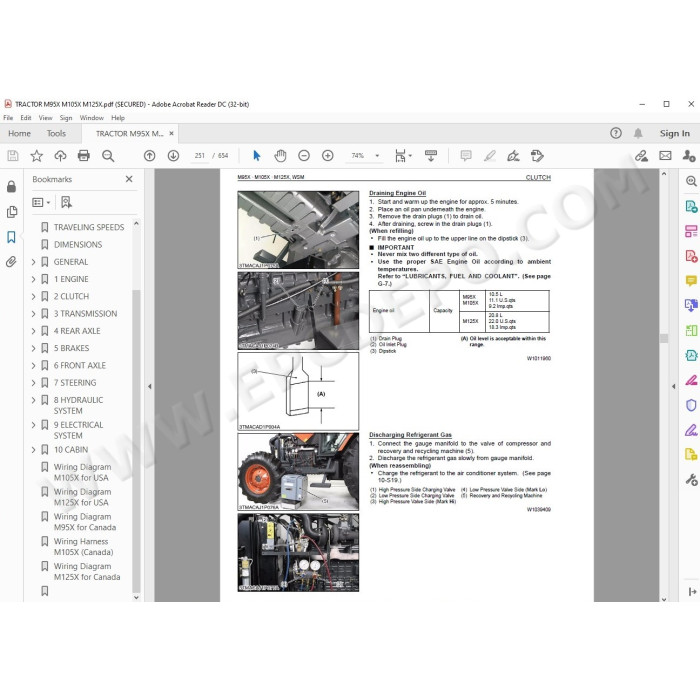The height and width of the screenshot is (700, 700).
Task: Open the Edit menu
Action: 26,118
